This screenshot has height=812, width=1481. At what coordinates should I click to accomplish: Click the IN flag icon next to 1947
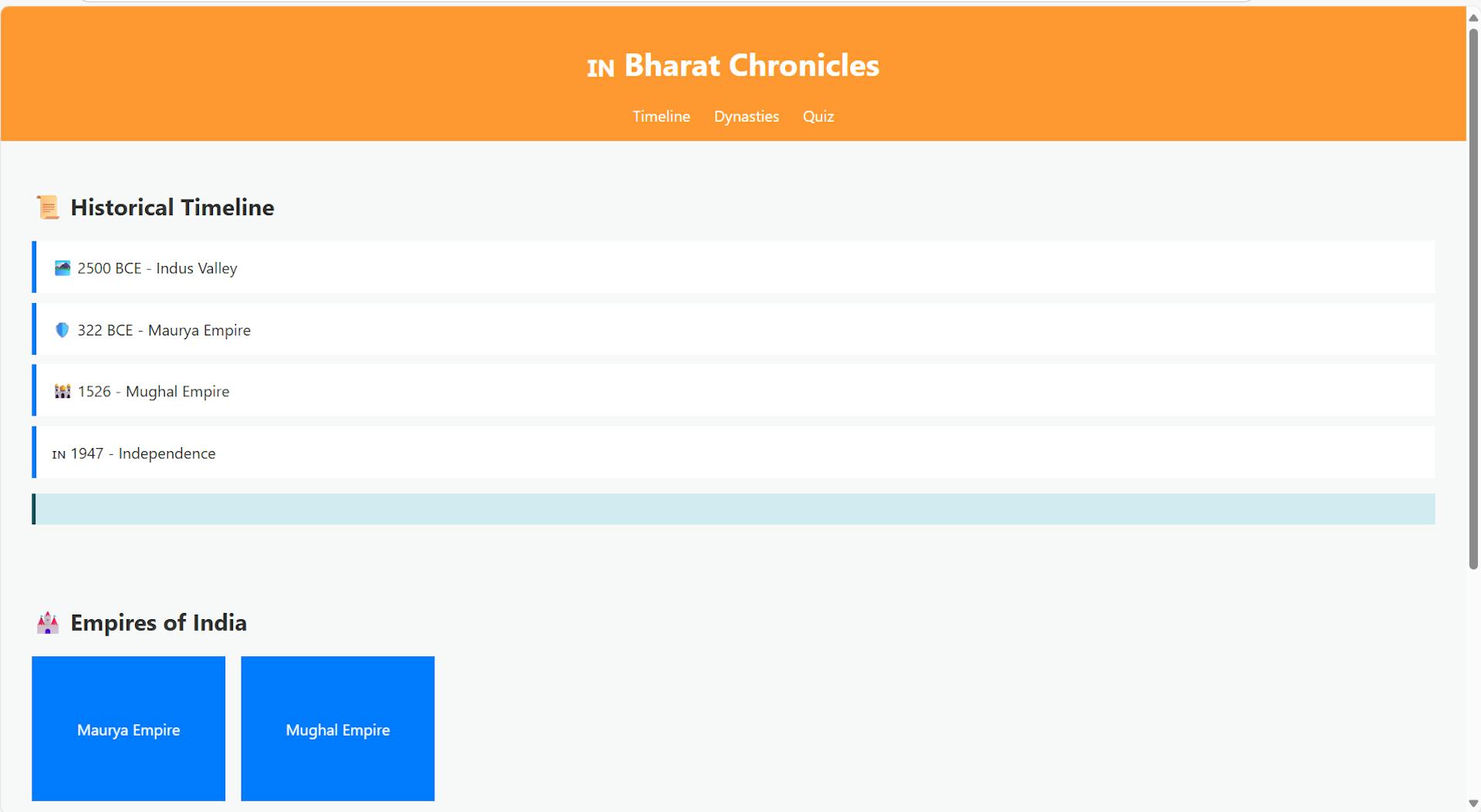tap(59, 454)
